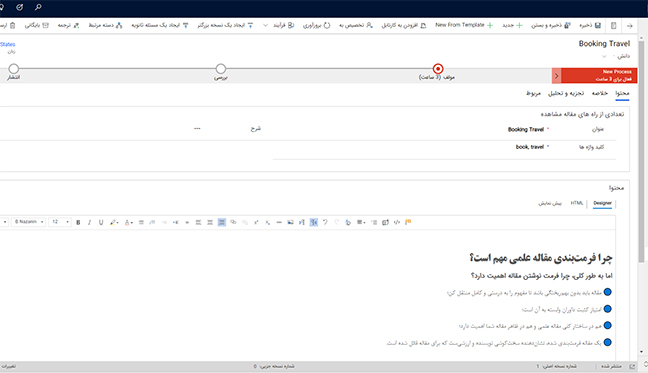Image resolution: width=648 pixels, height=373 pixels.
Task: Open the font size 12 dropdown
Action: (60, 222)
